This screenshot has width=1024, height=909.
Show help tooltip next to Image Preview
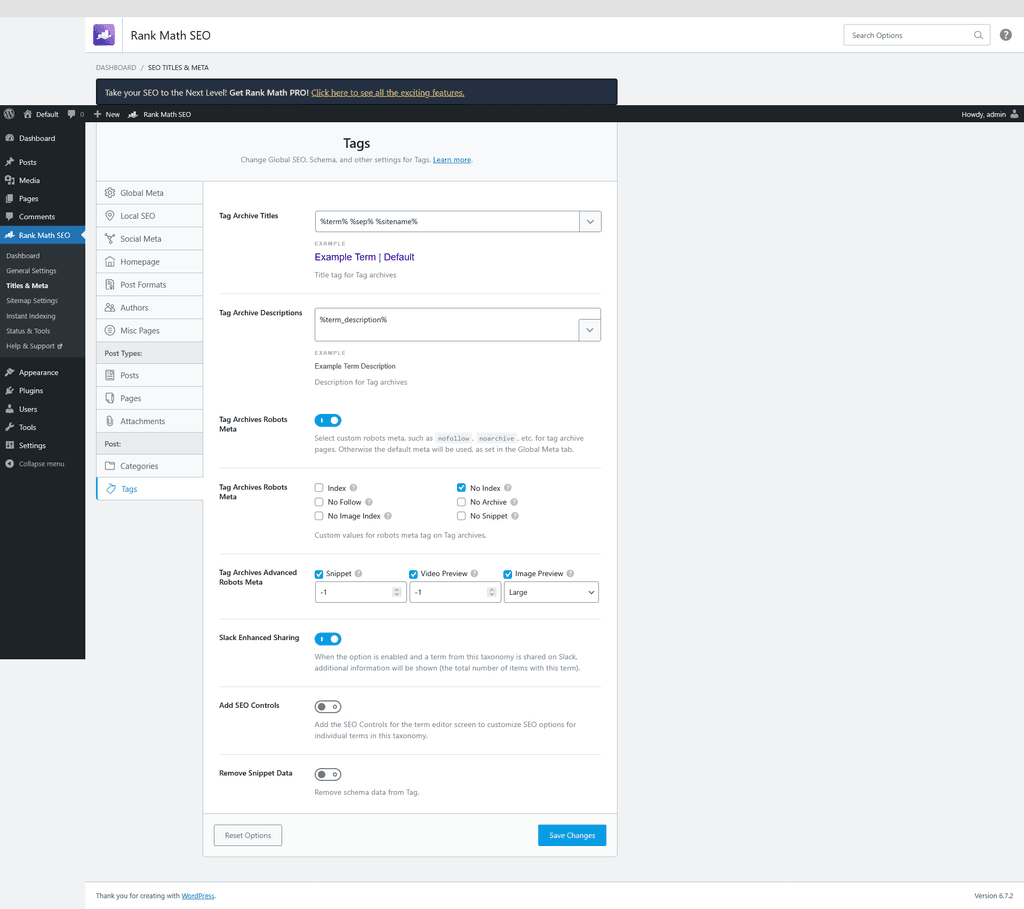tap(570, 573)
